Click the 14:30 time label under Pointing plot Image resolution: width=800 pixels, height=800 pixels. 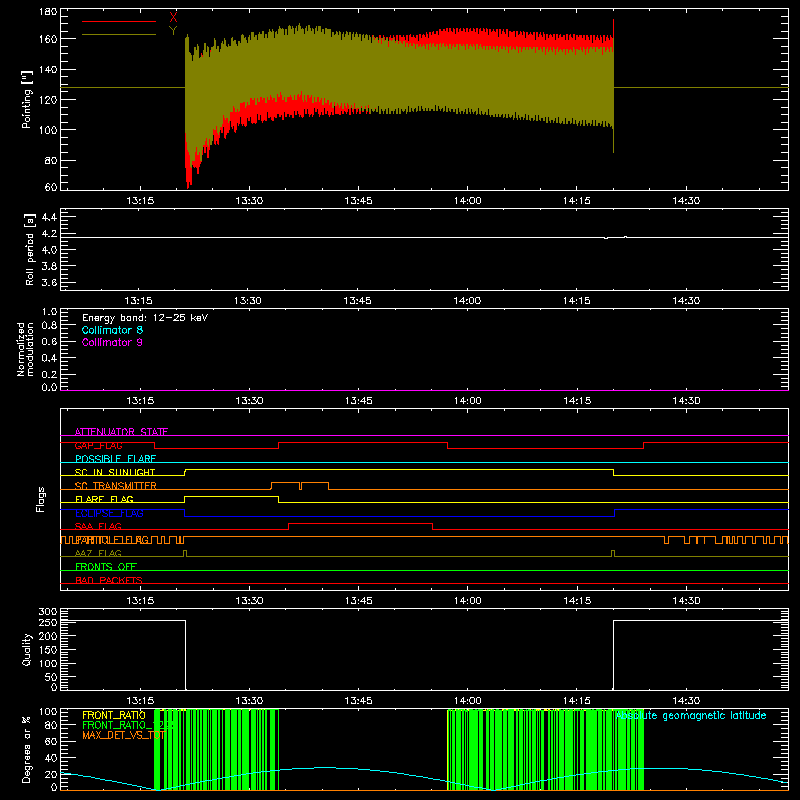tap(686, 201)
